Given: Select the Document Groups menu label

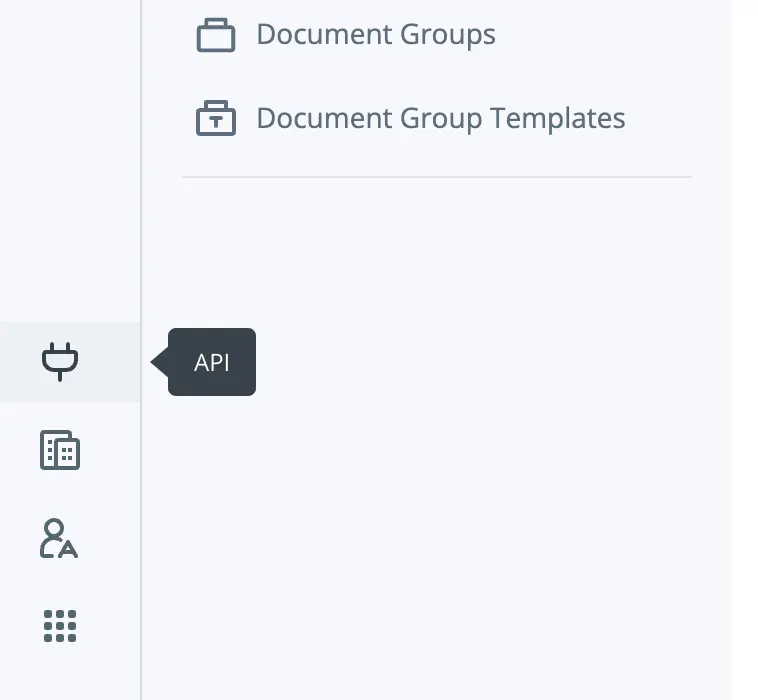Looking at the screenshot, I should click(x=375, y=34).
